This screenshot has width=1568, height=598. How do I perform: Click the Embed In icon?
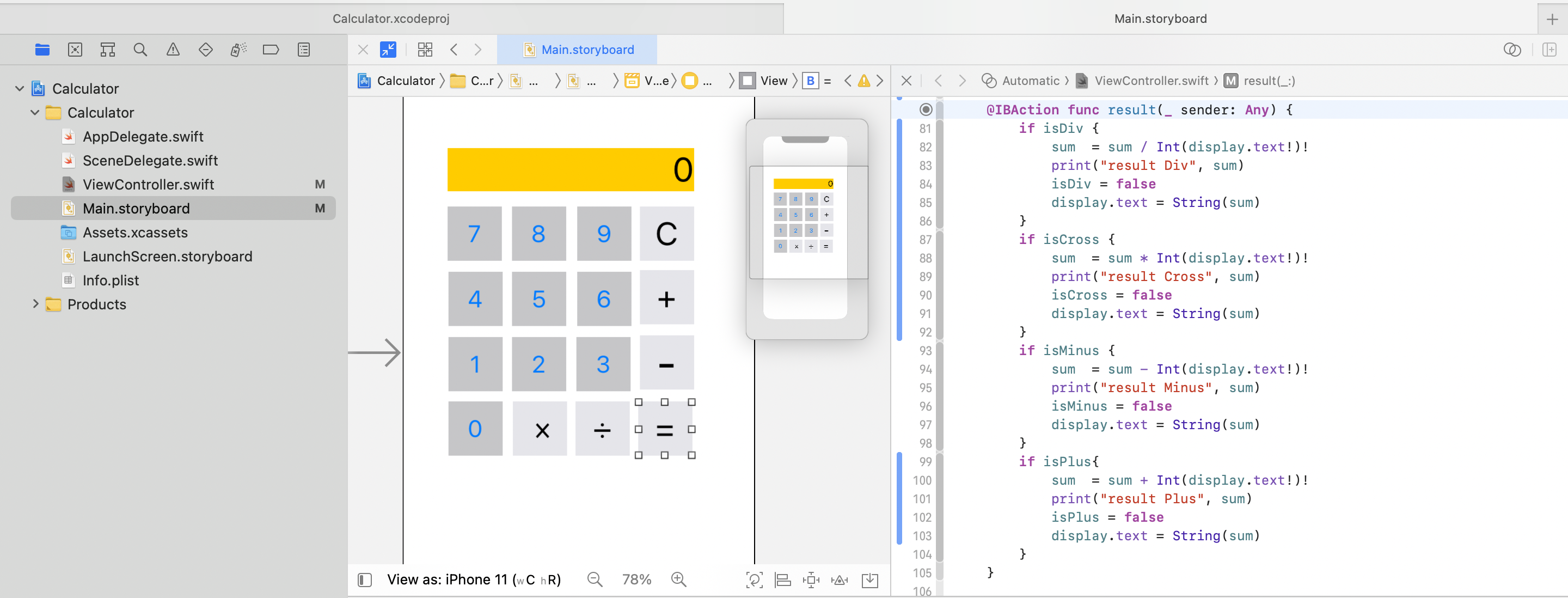(x=870, y=579)
